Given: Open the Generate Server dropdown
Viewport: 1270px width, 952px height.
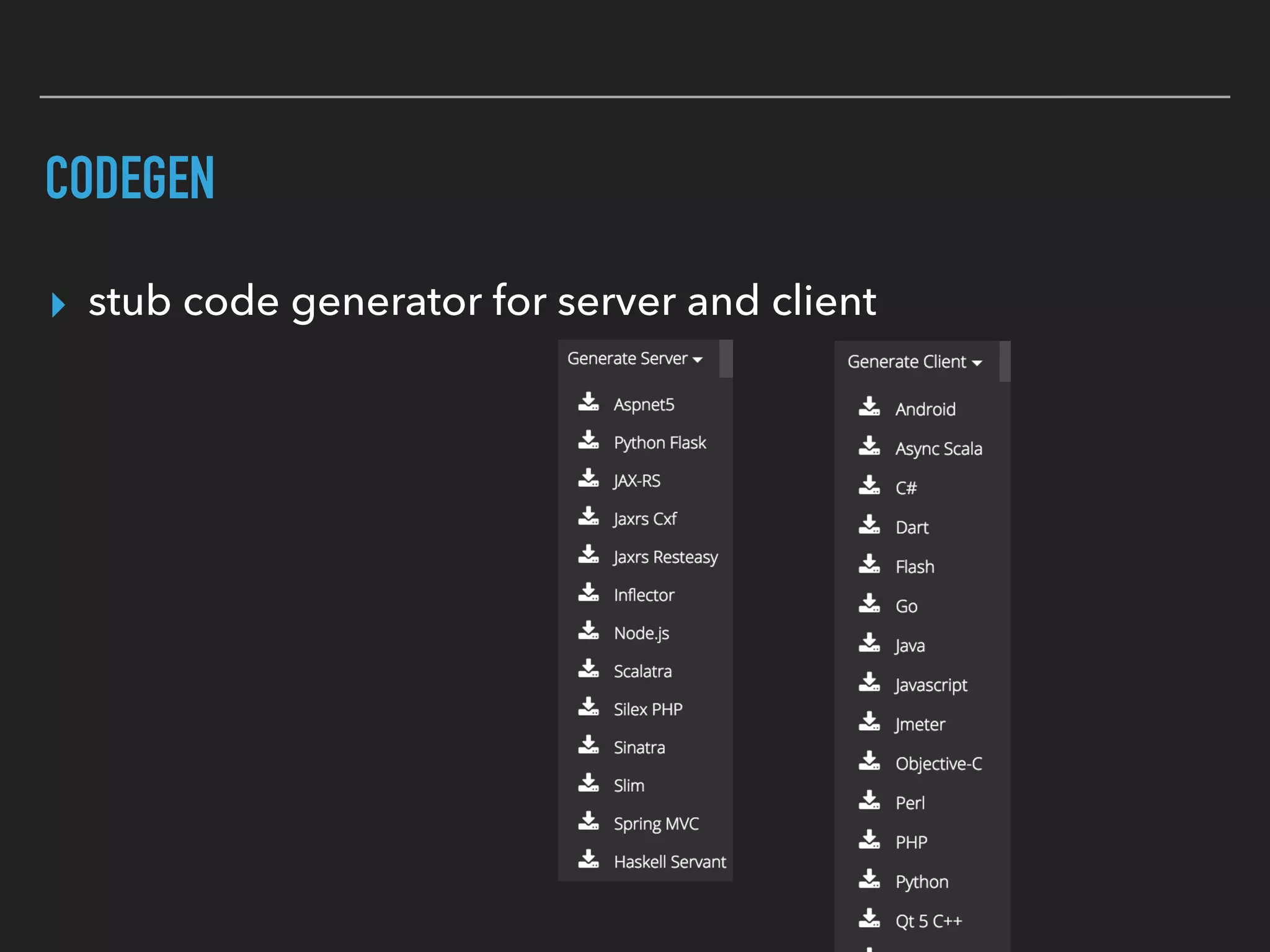Looking at the screenshot, I should point(635,359).
